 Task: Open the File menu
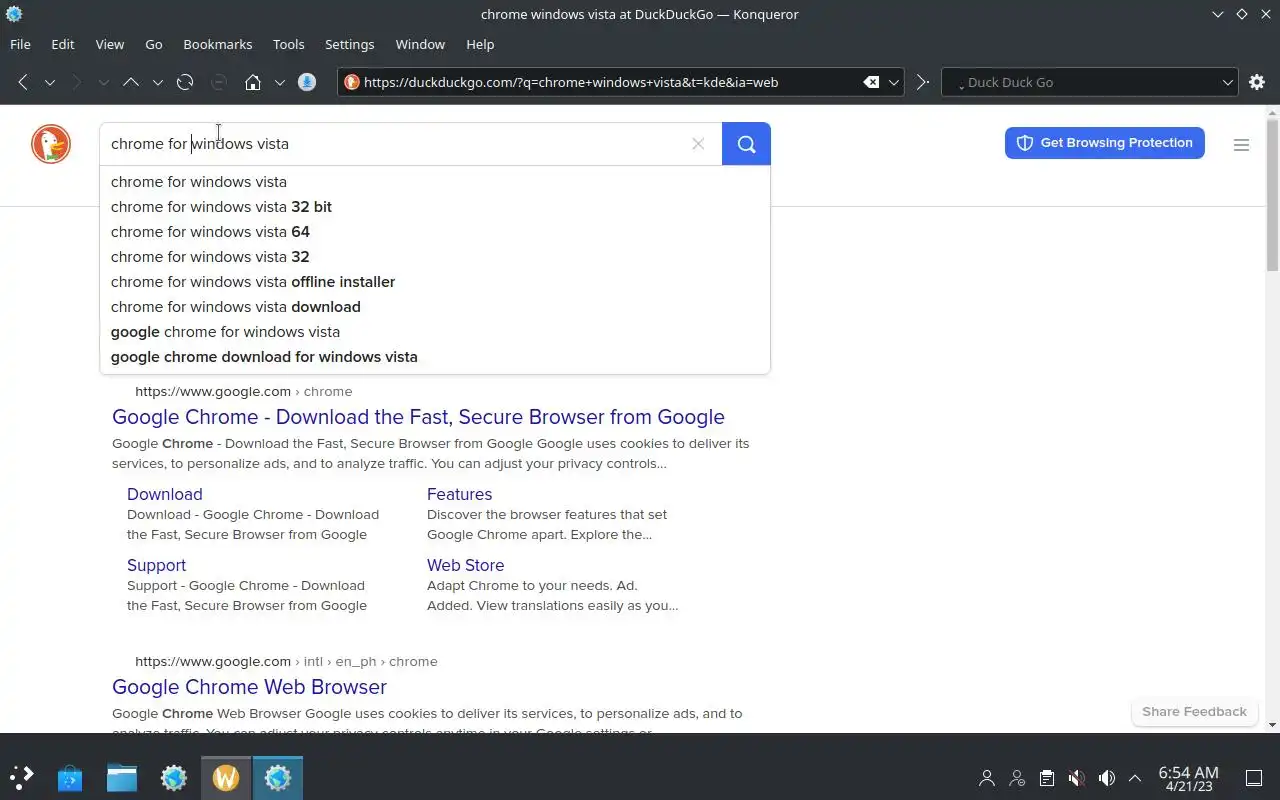coord(20,44)
